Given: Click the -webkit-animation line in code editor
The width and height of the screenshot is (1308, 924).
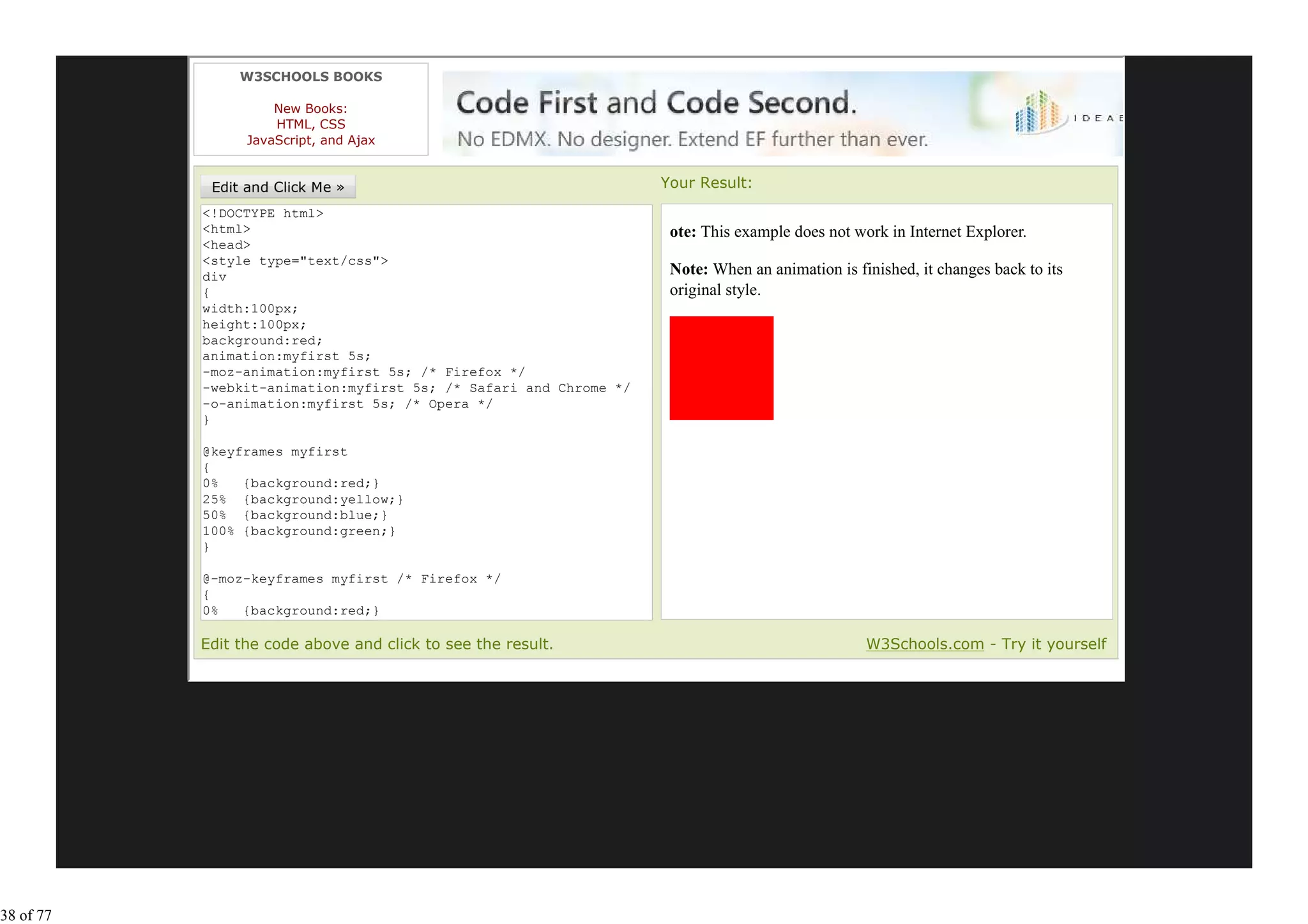Looking at the screenshot, I should click(415, 388).
